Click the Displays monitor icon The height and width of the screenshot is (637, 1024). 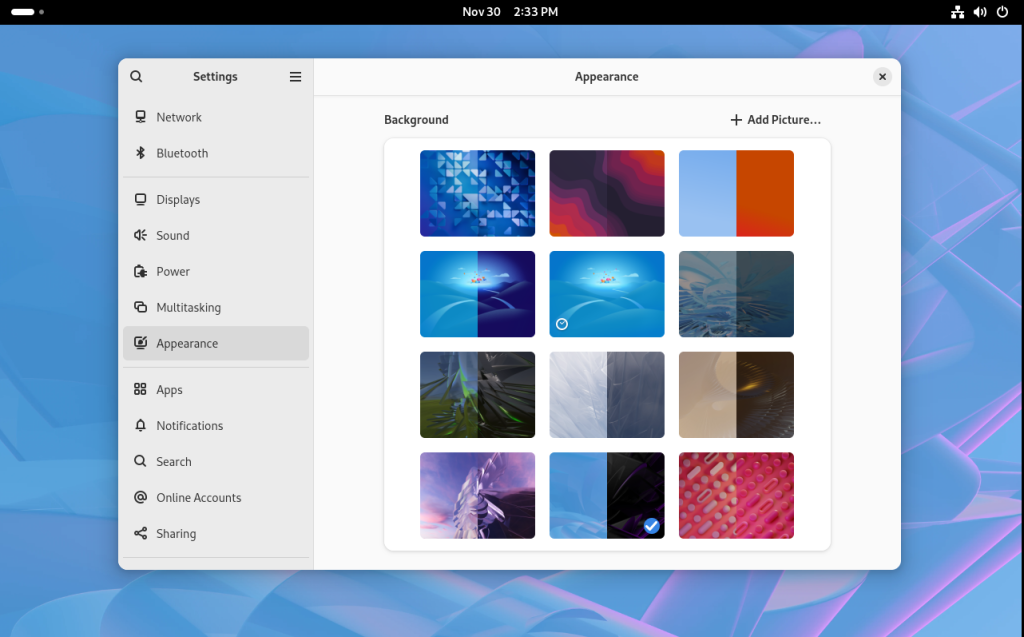[x=140, y=200]
